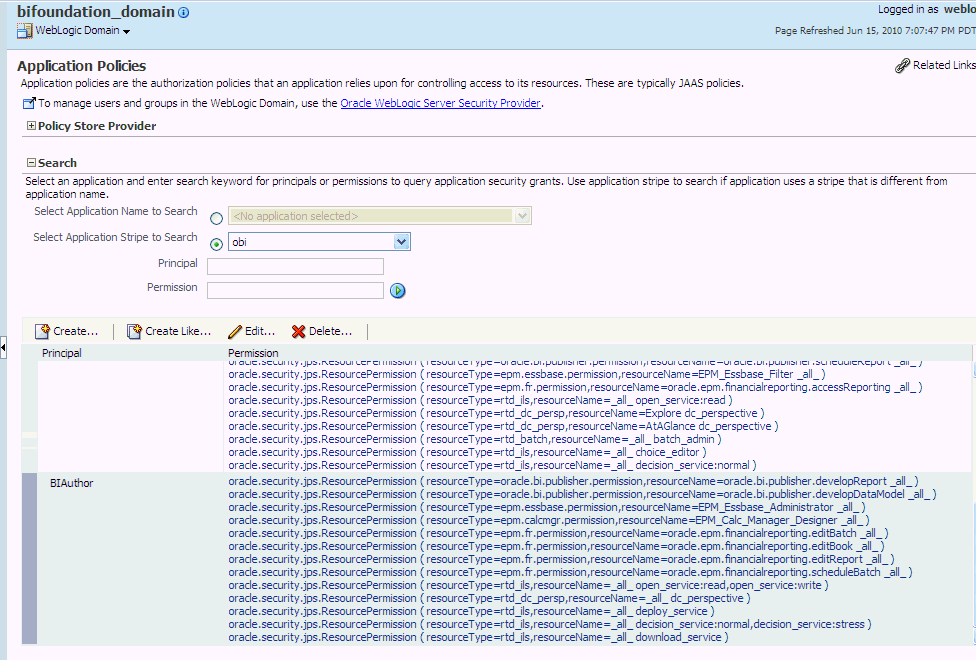976x660 pixels.
Task: Select the Application Name to Search radio button
Action: pyautogui.click(x=216, y=216)
